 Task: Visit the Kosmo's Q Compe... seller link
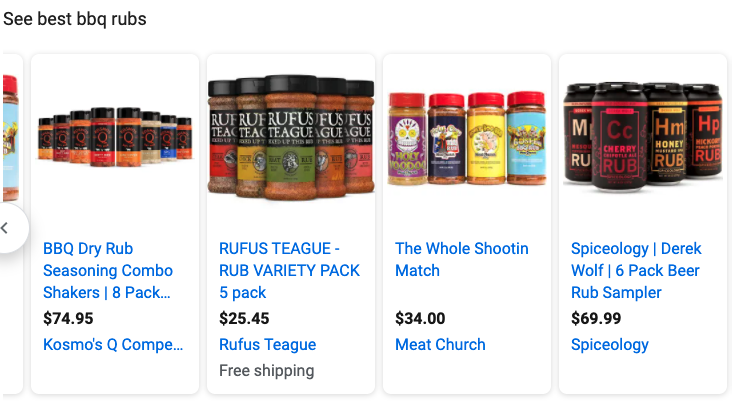pos(113,345)
